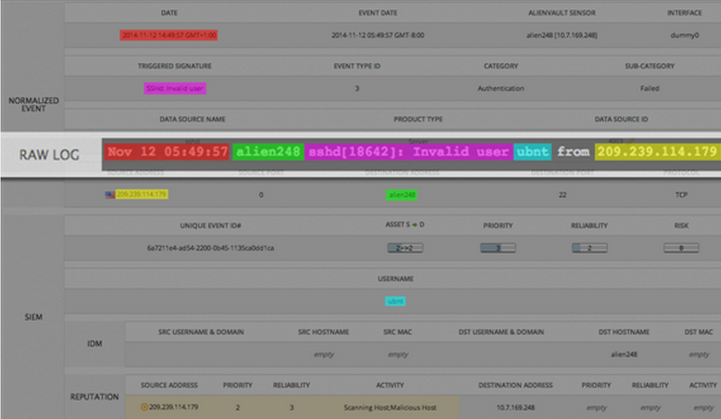Click raw log ubnt username segment

[532, 152]
